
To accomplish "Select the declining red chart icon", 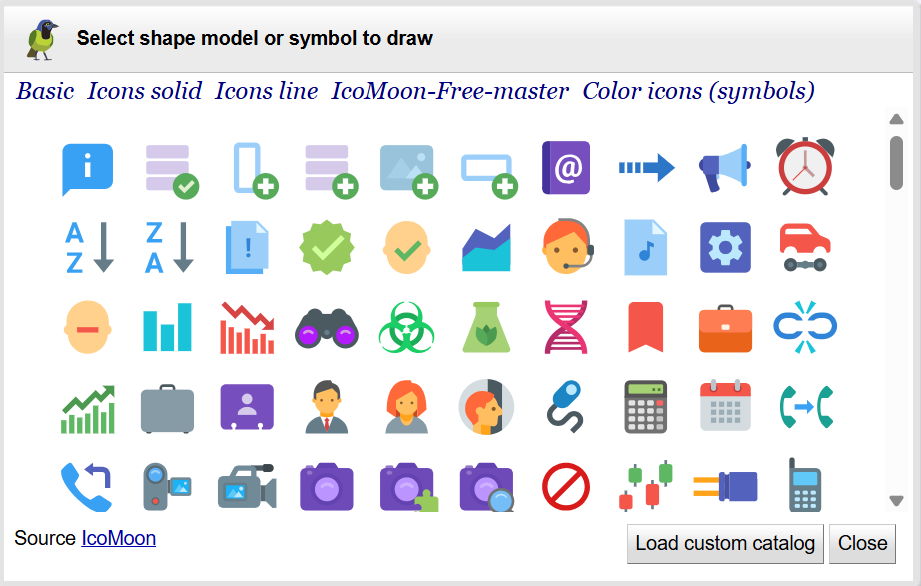I will [246, 327].
